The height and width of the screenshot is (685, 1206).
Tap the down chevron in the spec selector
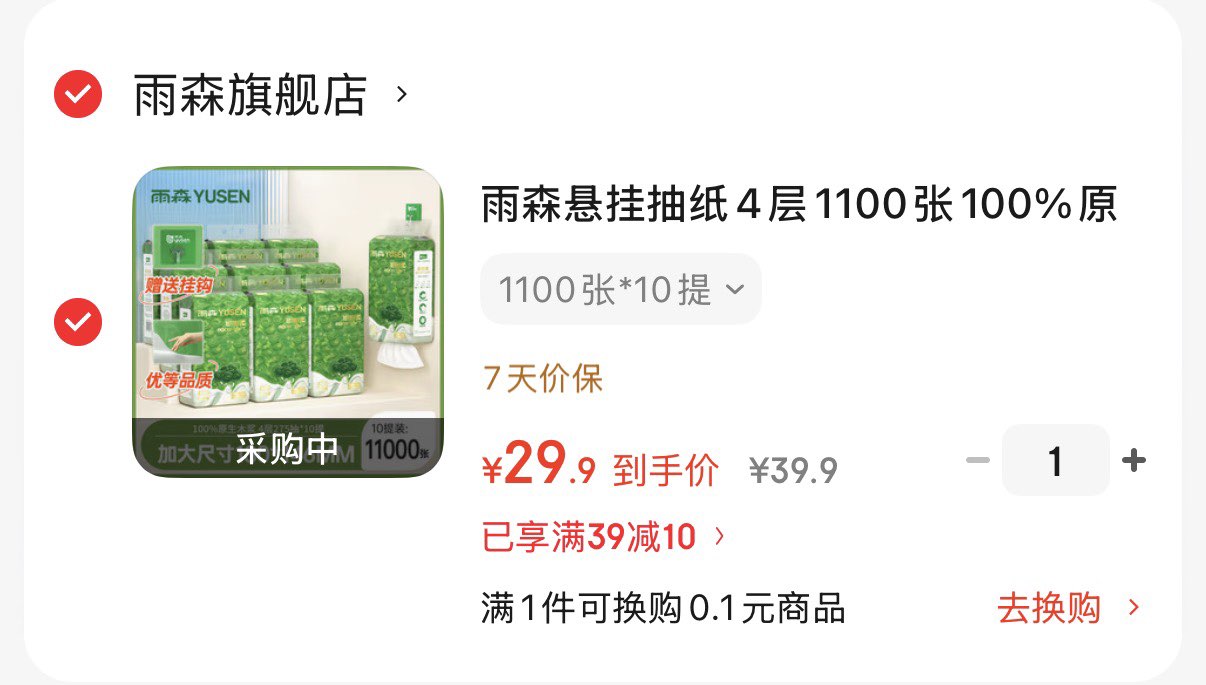point(735,290)
